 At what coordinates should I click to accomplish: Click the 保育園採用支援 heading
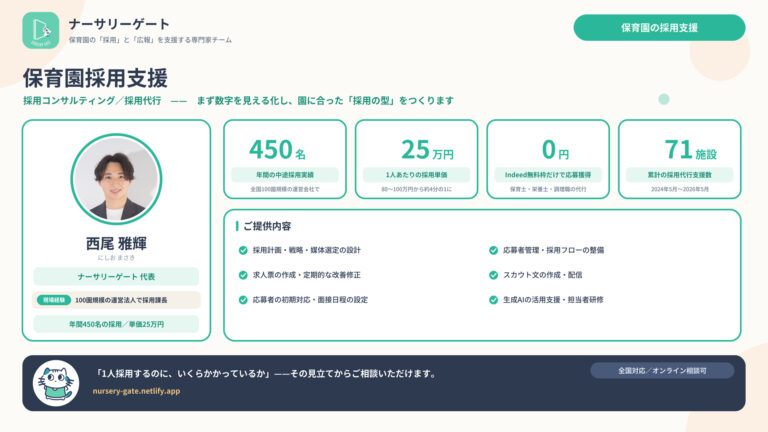(x=96, y=78)
